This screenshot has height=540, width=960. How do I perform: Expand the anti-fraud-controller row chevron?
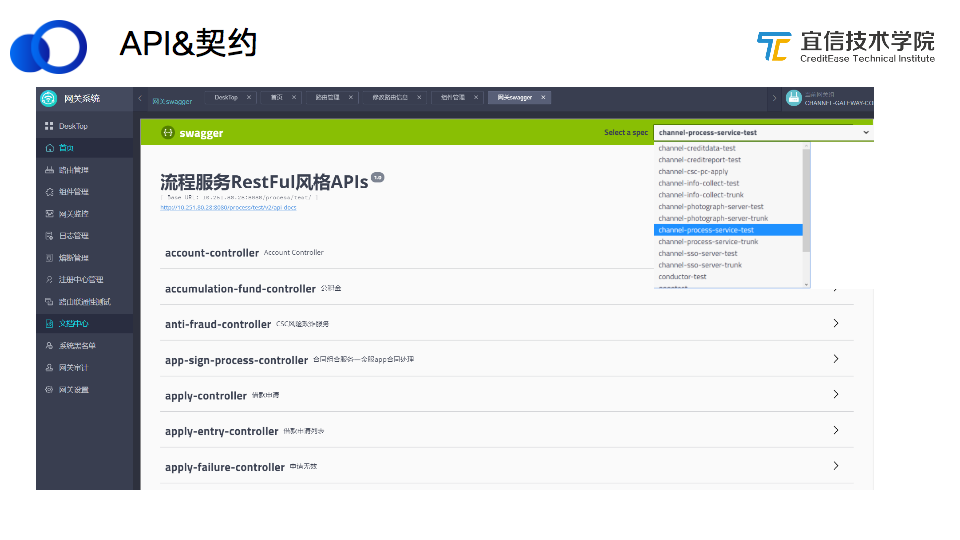836,323
